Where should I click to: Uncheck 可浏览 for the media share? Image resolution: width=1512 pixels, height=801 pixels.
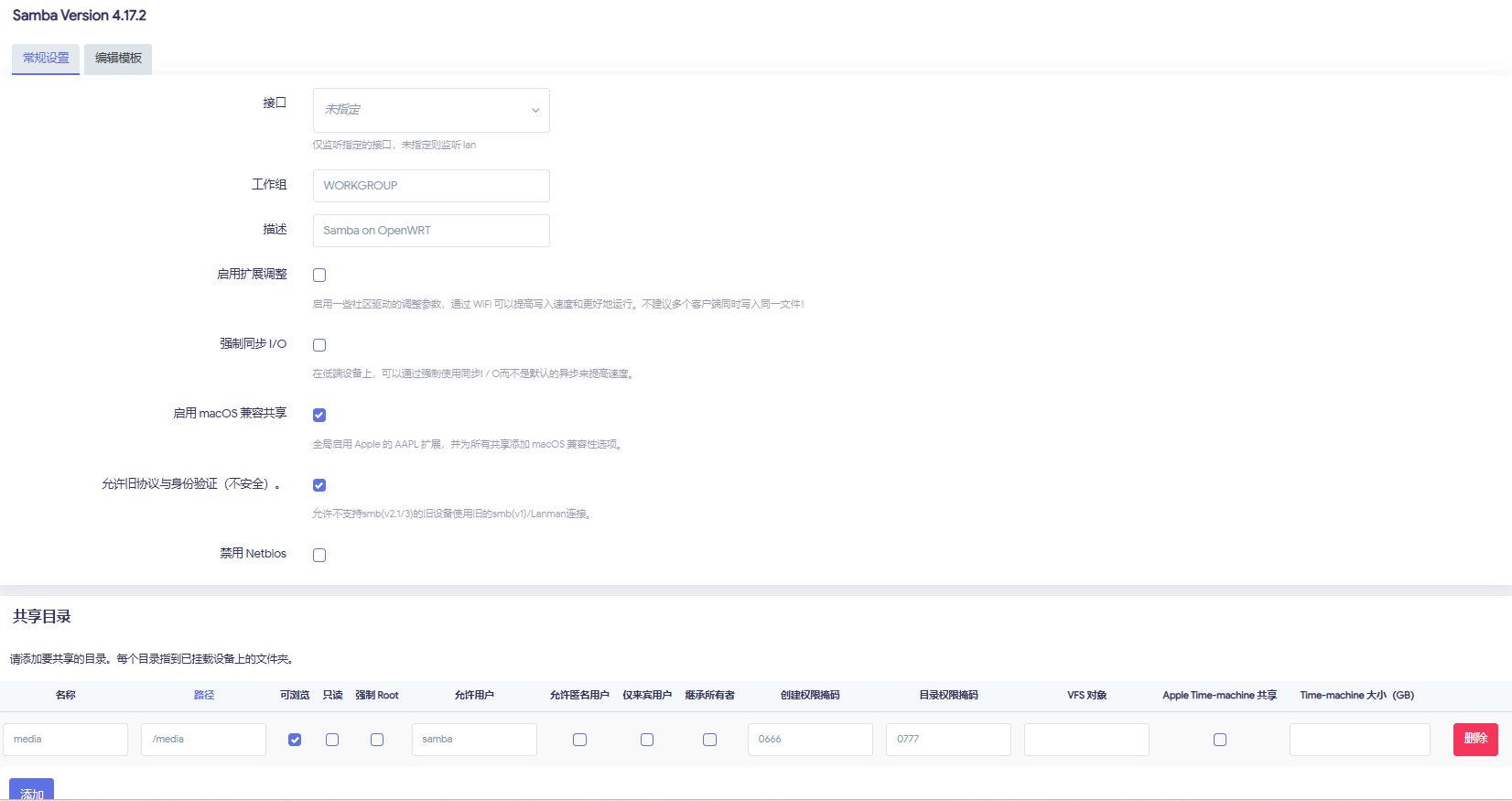click(295, 740)
